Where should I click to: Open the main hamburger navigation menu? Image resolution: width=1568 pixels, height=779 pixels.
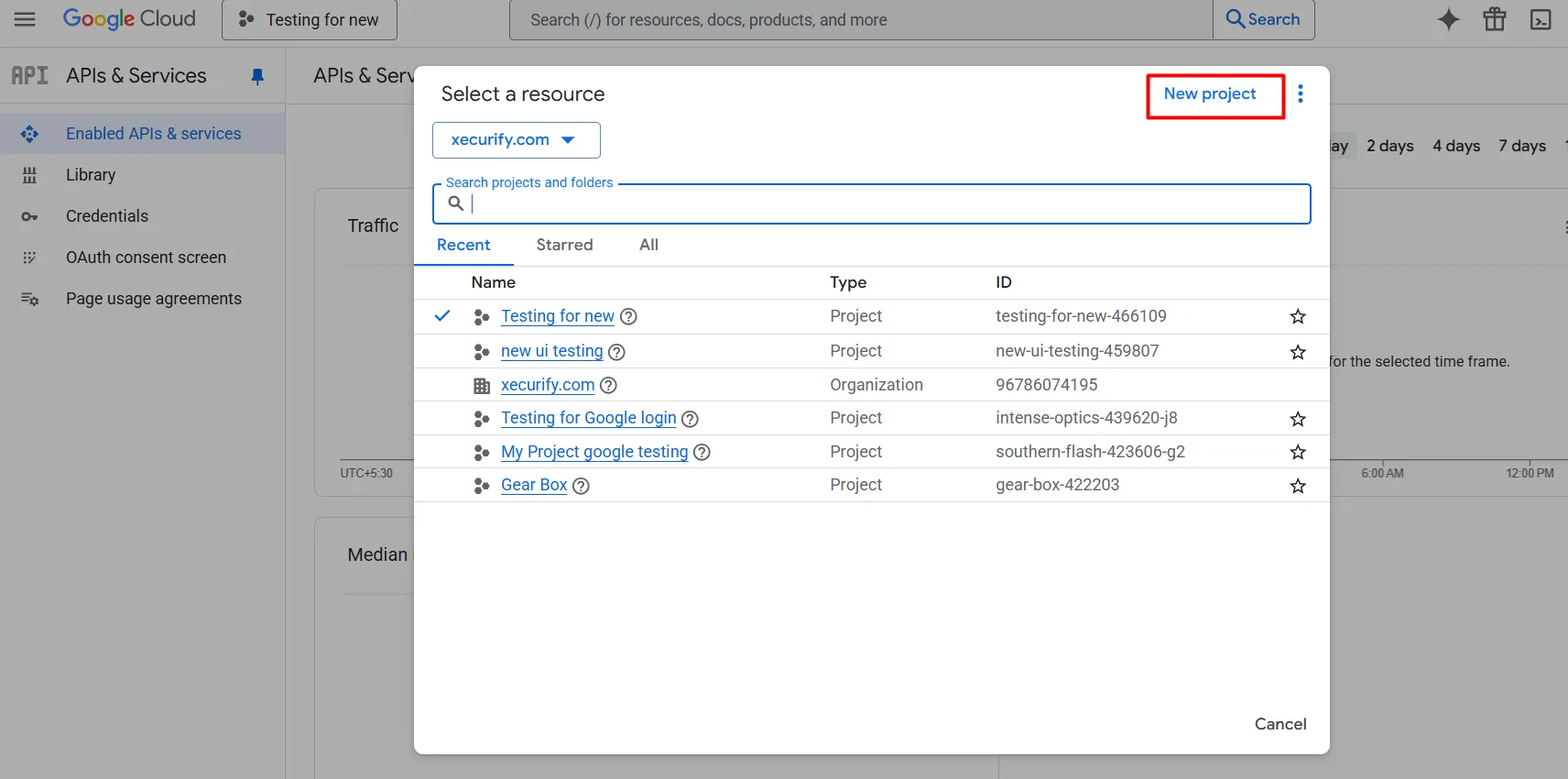[25, 19]
